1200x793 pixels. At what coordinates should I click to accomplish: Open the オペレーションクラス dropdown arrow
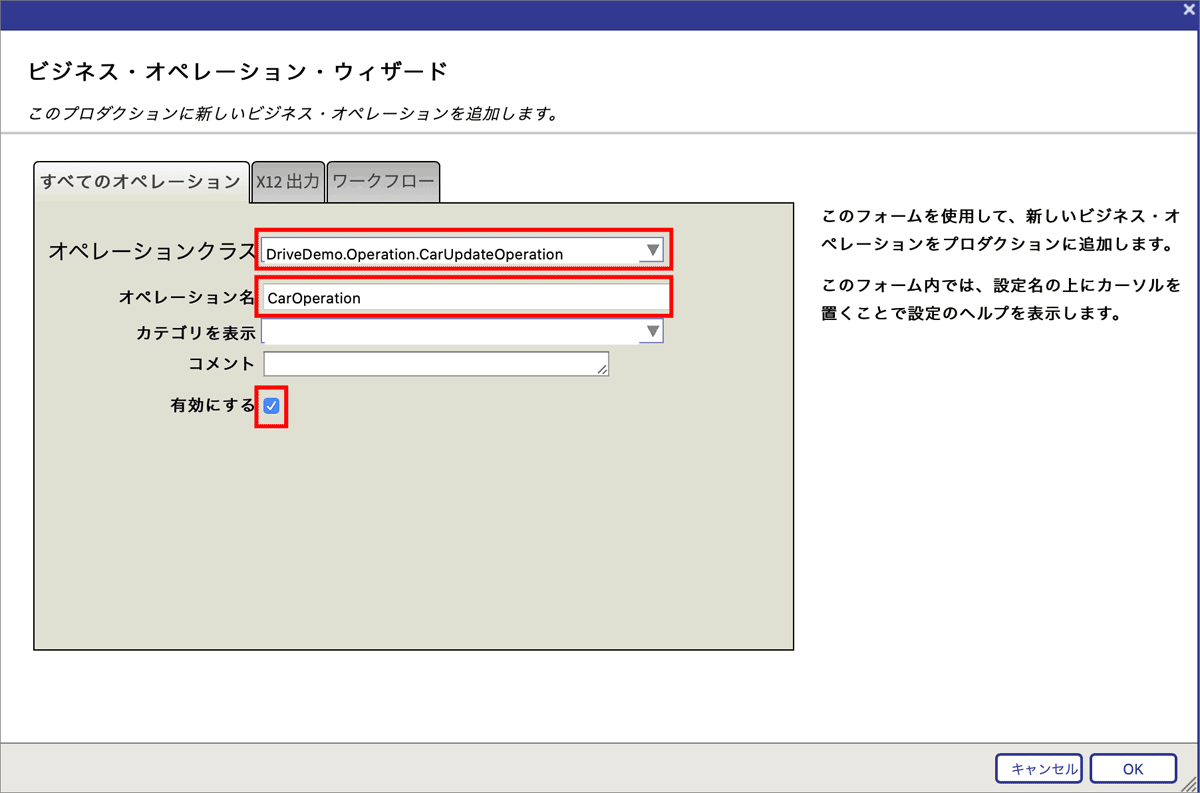point(652,250)
